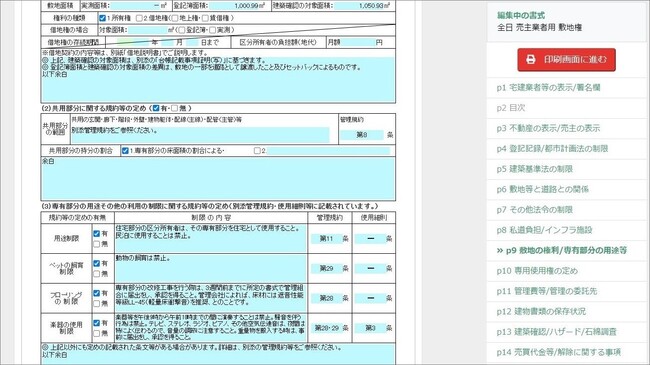Image resolution: width=650 pixels, height=365 pixels.
Task: Check 無 checkbox for ペットの飼育制限
Action: pos(97,274)
